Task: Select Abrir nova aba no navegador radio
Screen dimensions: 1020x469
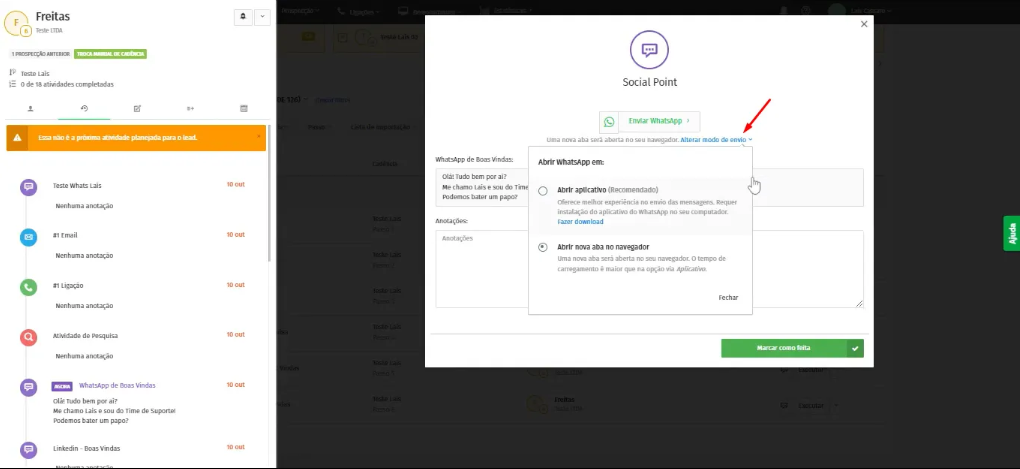Action: point(543,248)
